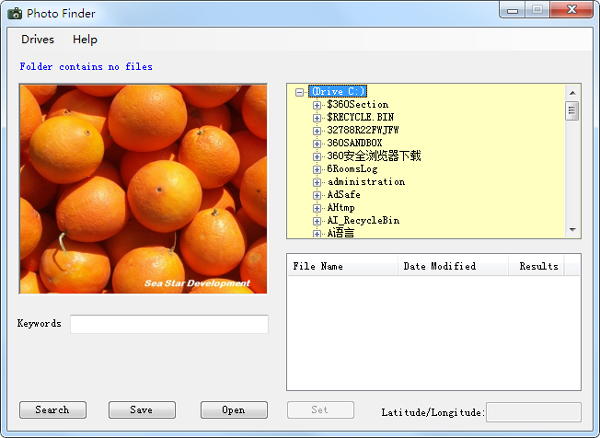Expand the $360Section folder
600x438 pixels.
point(317,105)
